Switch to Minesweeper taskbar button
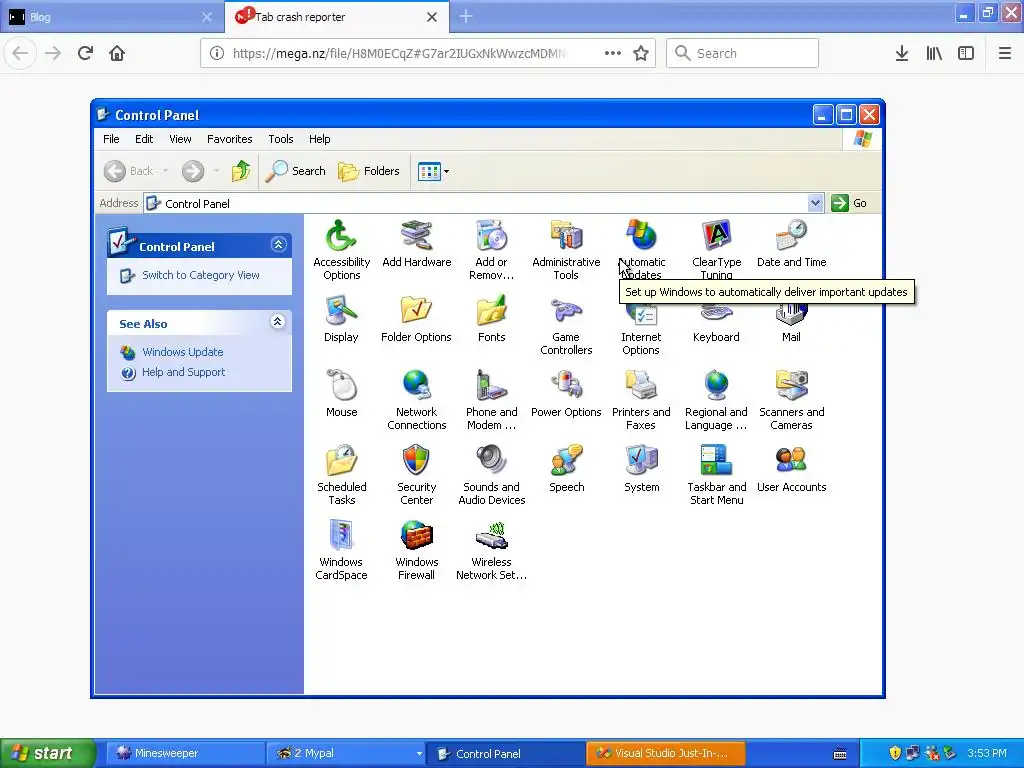This screenshot has width=1024, height=768. coord(185,754)
